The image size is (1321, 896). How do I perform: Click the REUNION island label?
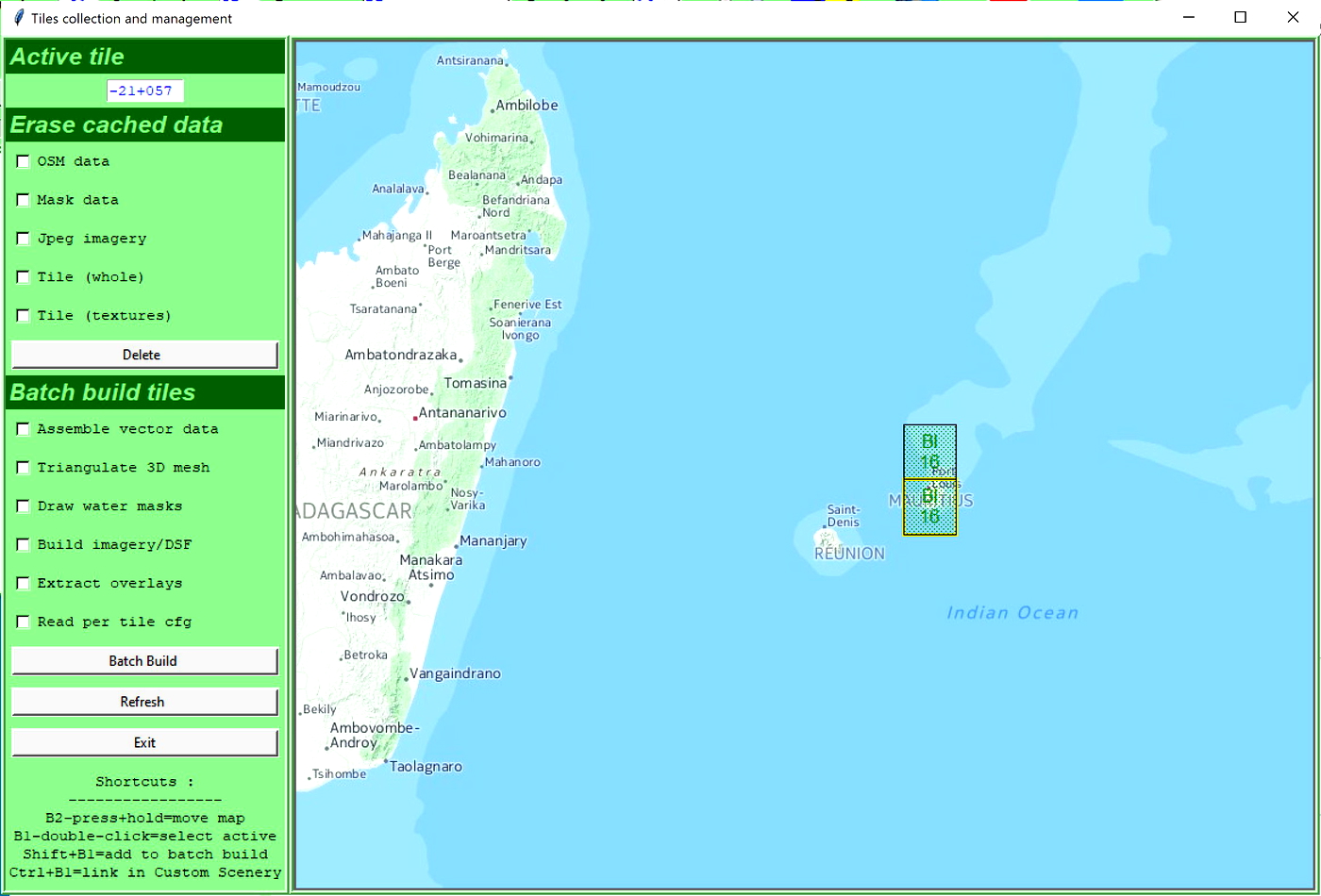[x=850, y=554]
